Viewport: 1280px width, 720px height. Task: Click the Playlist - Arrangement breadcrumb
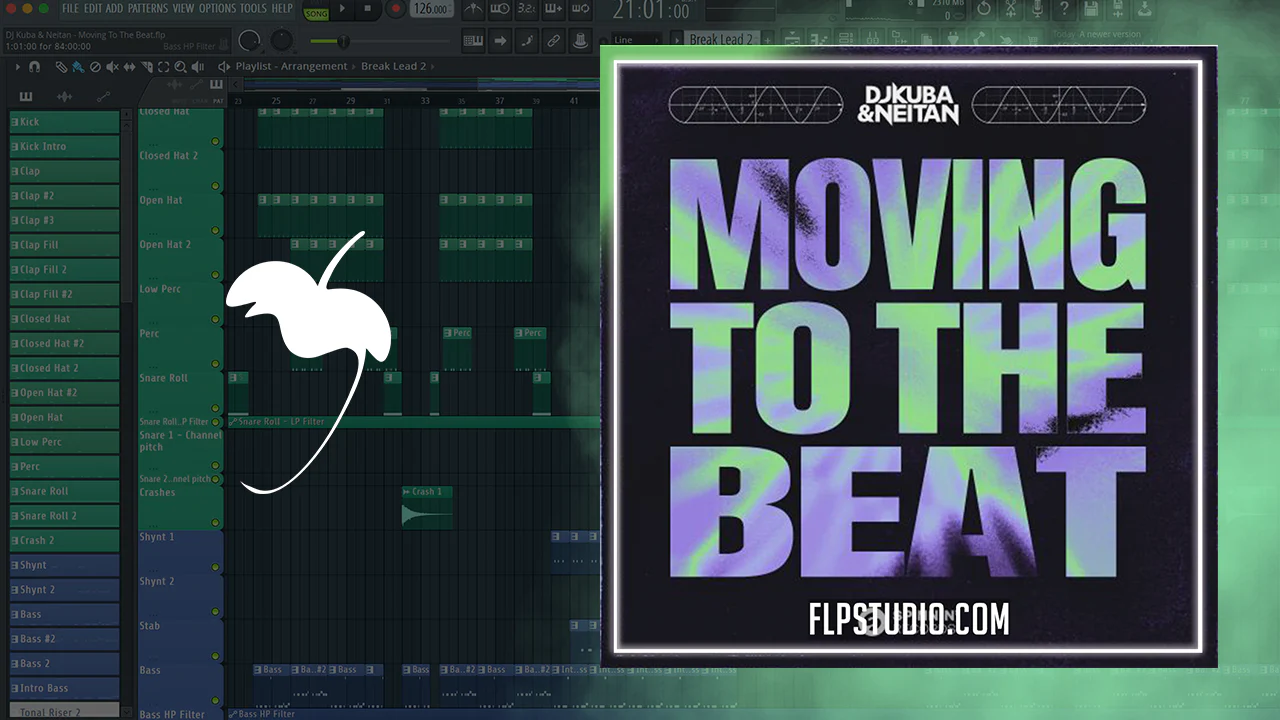point(291,67)
